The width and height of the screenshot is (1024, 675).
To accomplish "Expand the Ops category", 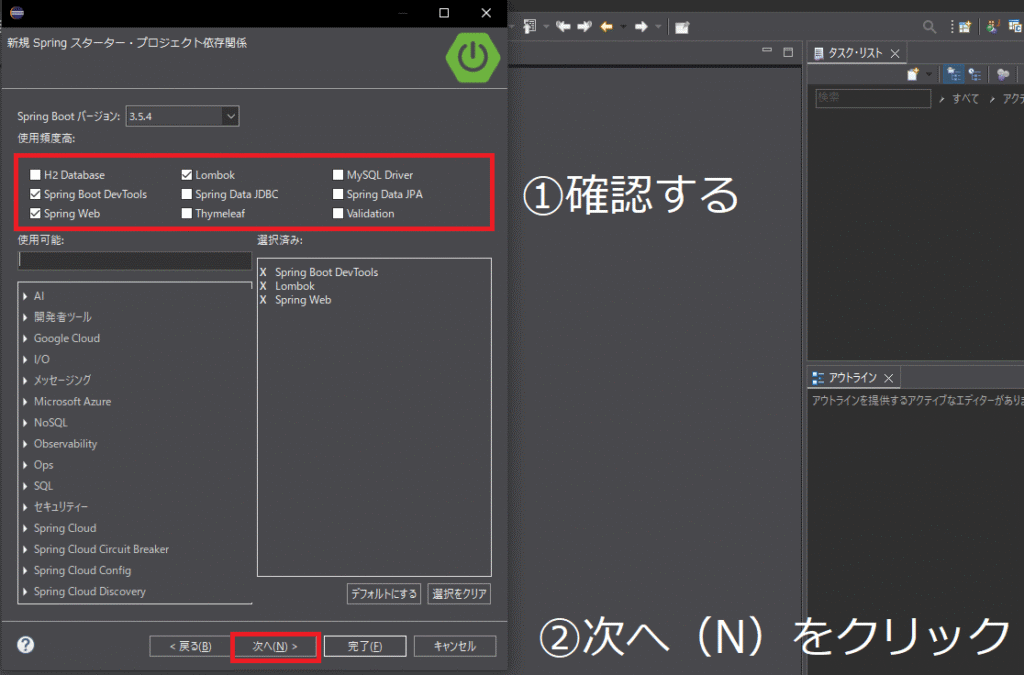I will click(x=25, y=465).
